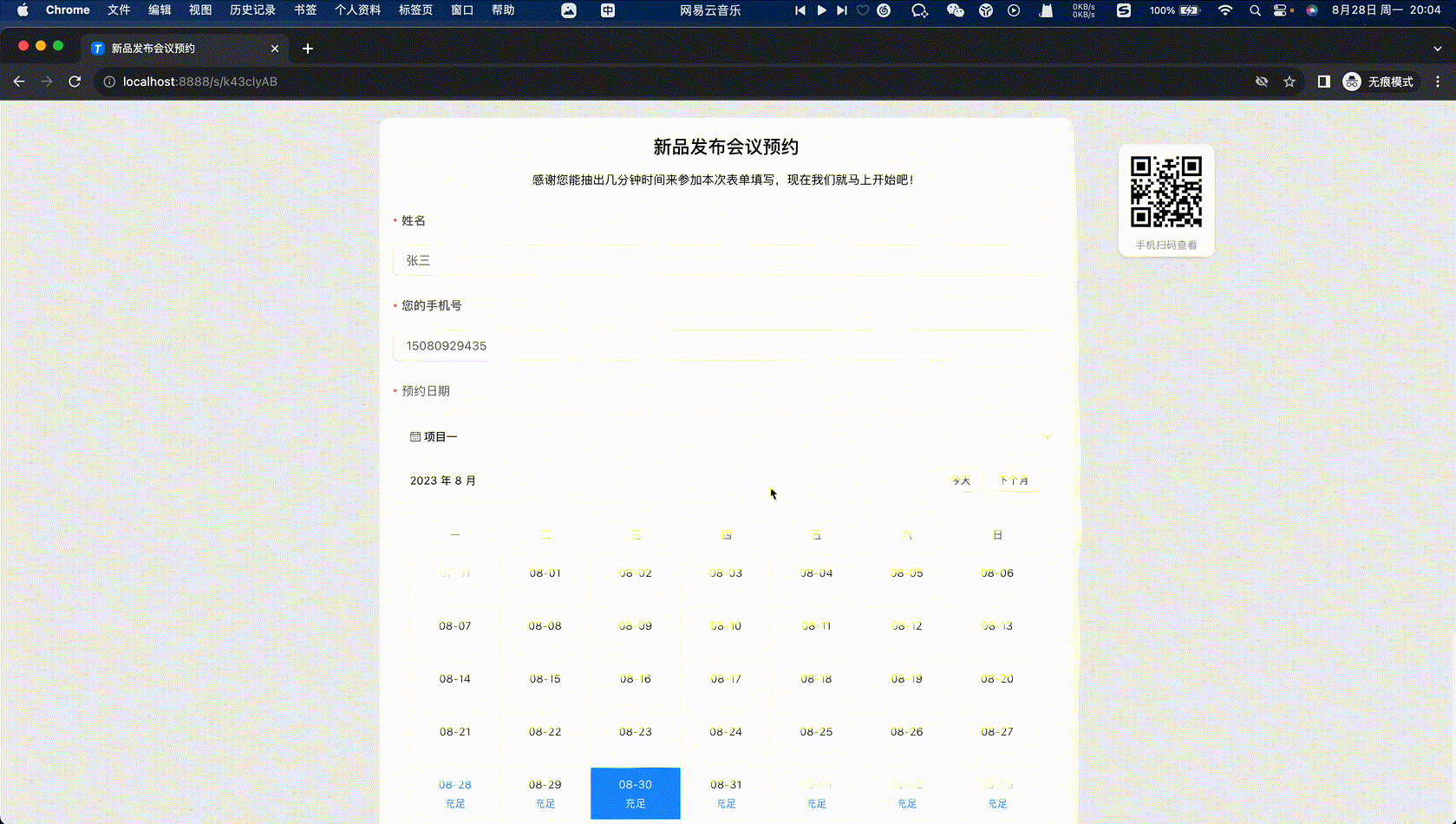This screenshot has width=1456, height=824.
Task: Open the menu bar clock showing 8月28日
Action: (x=1386, y=10)
